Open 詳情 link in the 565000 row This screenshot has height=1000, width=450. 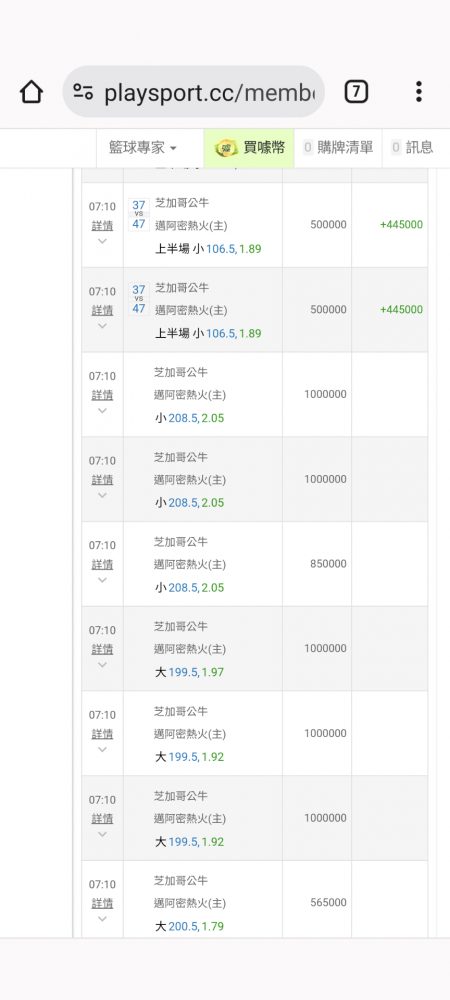(x=102, y=903)
